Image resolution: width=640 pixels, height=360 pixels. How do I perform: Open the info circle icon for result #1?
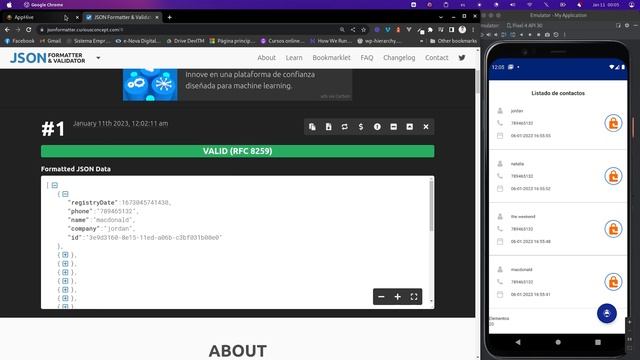[x=377, y=127]
